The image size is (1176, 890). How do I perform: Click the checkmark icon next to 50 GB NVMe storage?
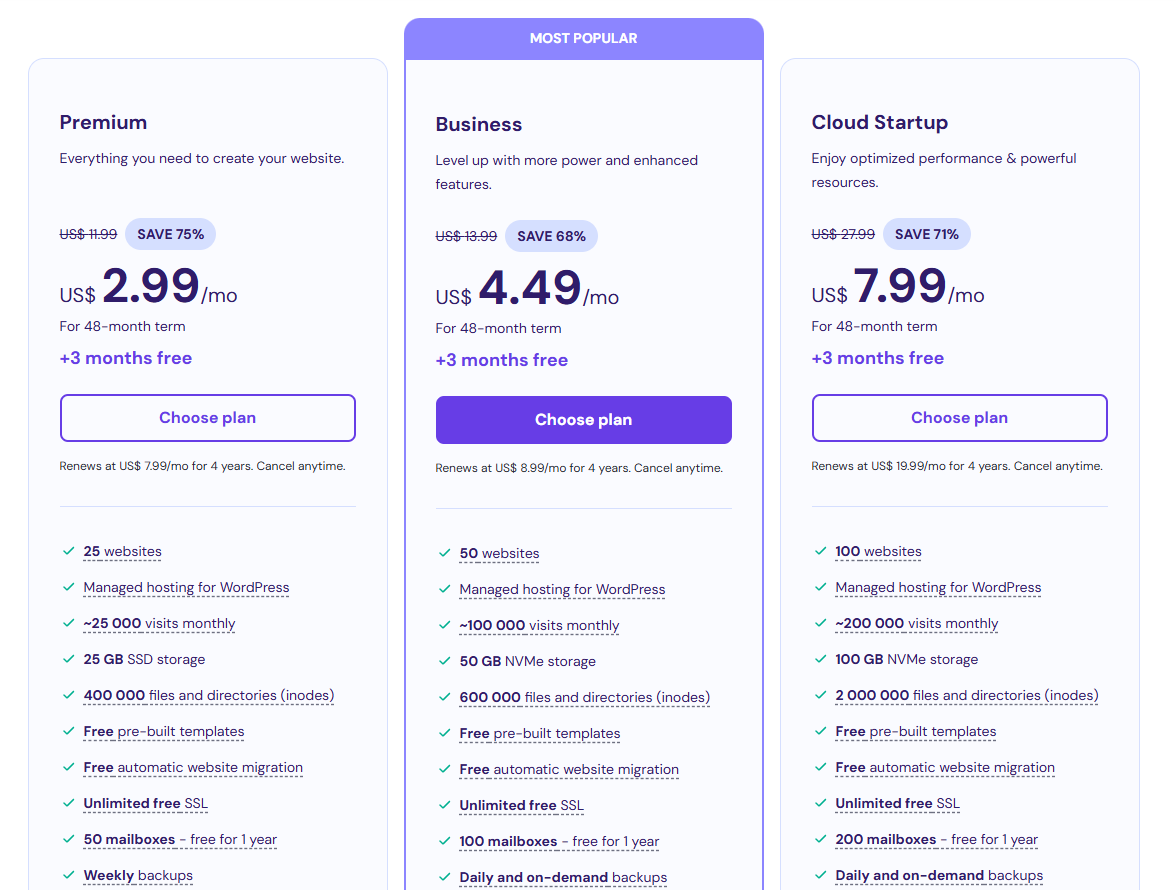tap(445, 661)
